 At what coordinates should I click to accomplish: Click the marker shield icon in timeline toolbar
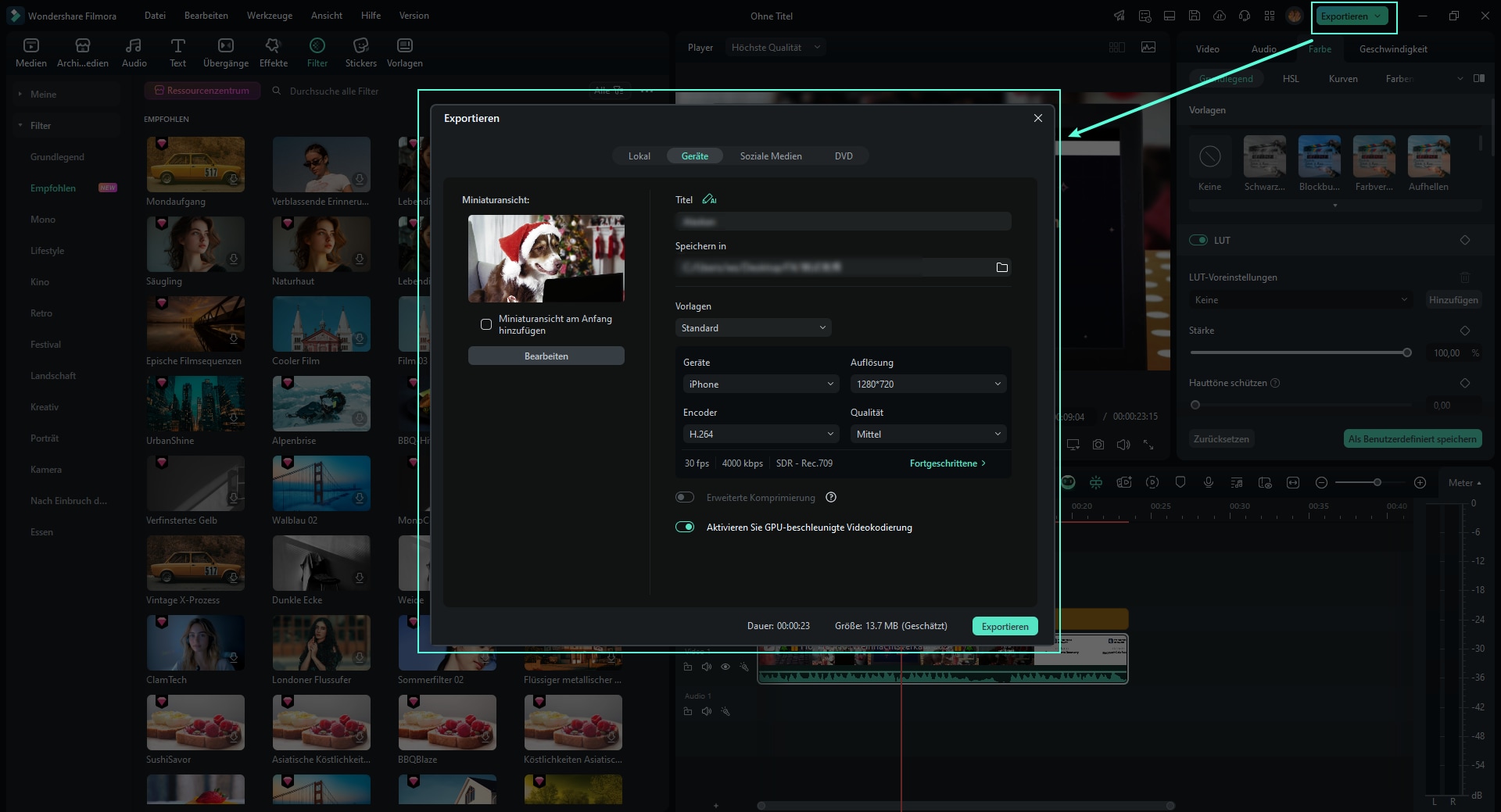[x=1180, y=482]
